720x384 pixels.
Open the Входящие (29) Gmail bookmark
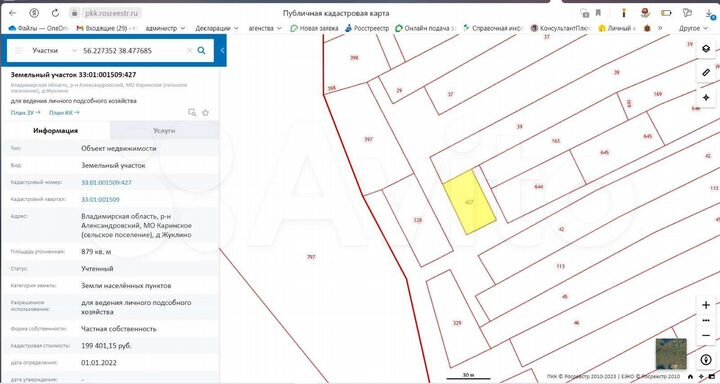(107, 28)
